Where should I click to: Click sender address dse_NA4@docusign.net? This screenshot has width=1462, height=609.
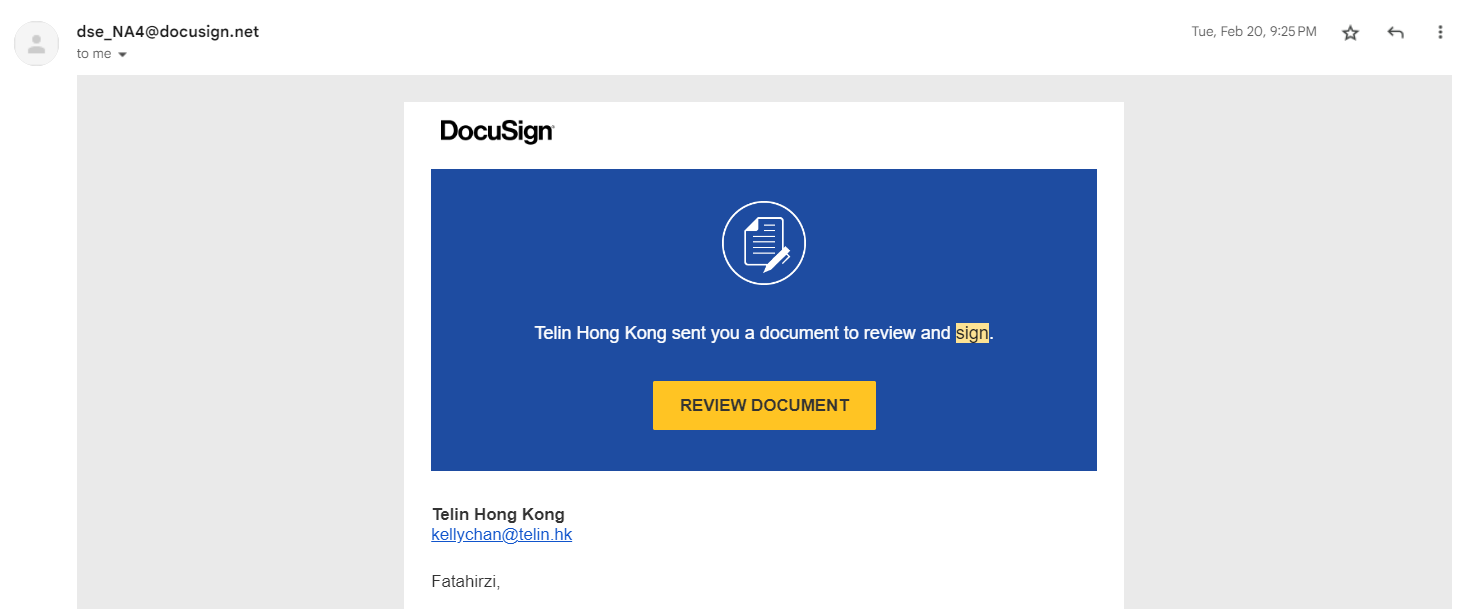(168, 31)
